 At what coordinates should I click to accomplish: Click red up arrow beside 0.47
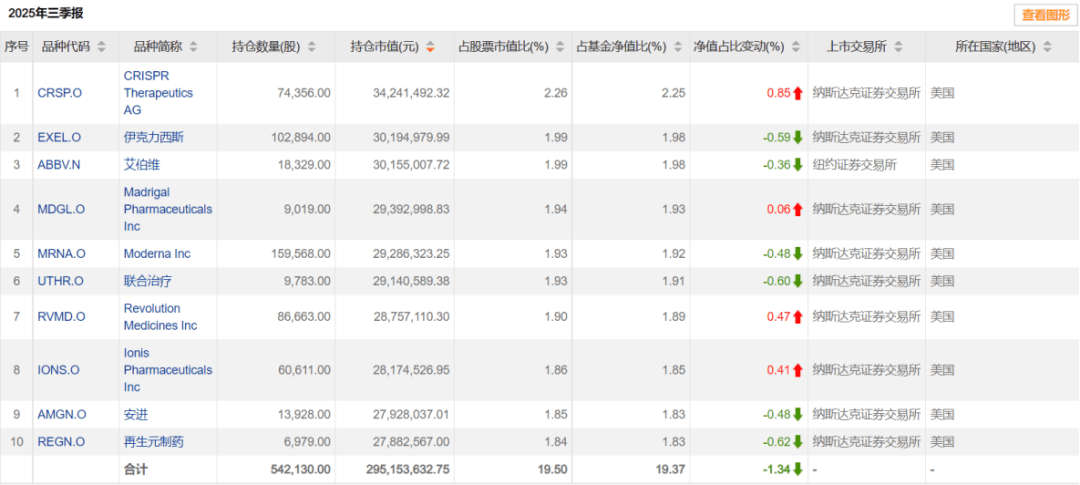(798, 317)
